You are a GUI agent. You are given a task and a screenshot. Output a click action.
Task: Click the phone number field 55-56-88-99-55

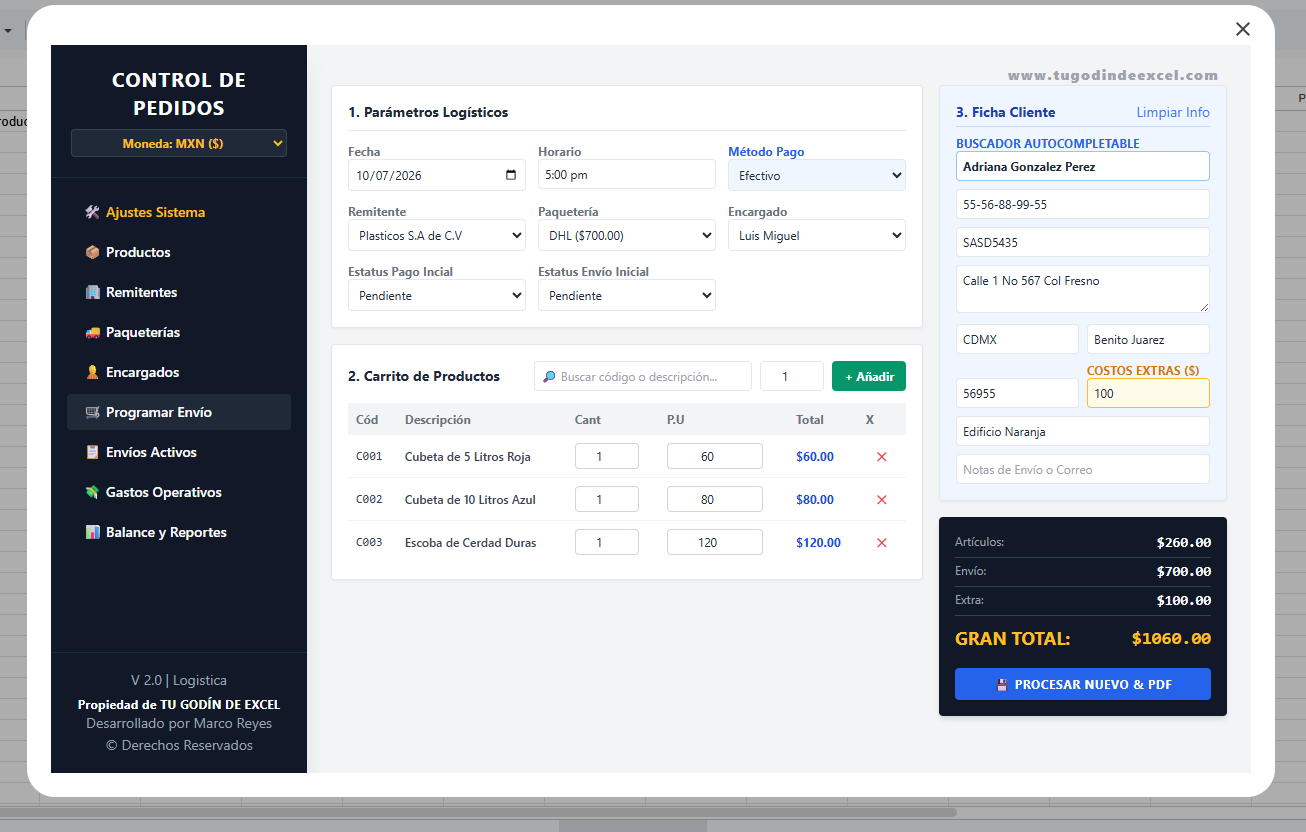(x=1083, y=204)
